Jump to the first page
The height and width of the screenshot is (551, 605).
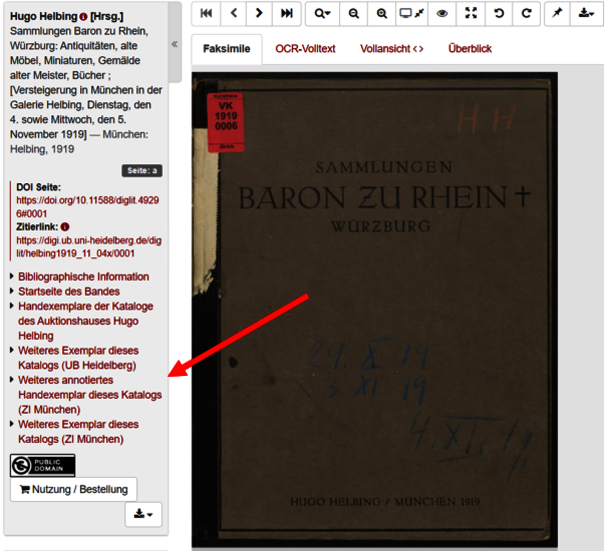(206, 14)
